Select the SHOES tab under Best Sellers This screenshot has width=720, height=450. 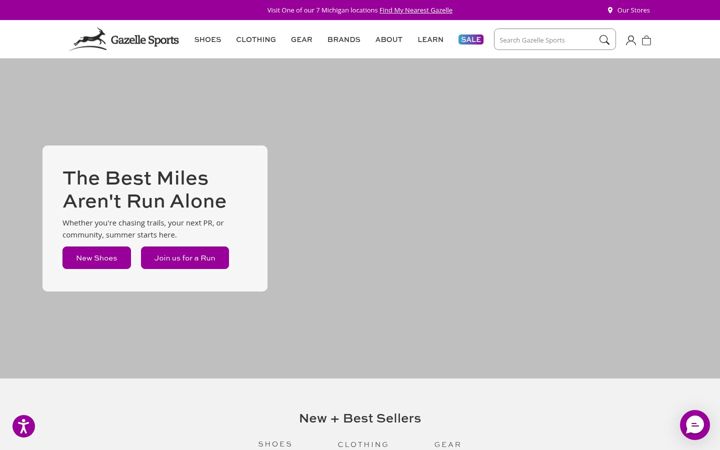pos(275,444)
